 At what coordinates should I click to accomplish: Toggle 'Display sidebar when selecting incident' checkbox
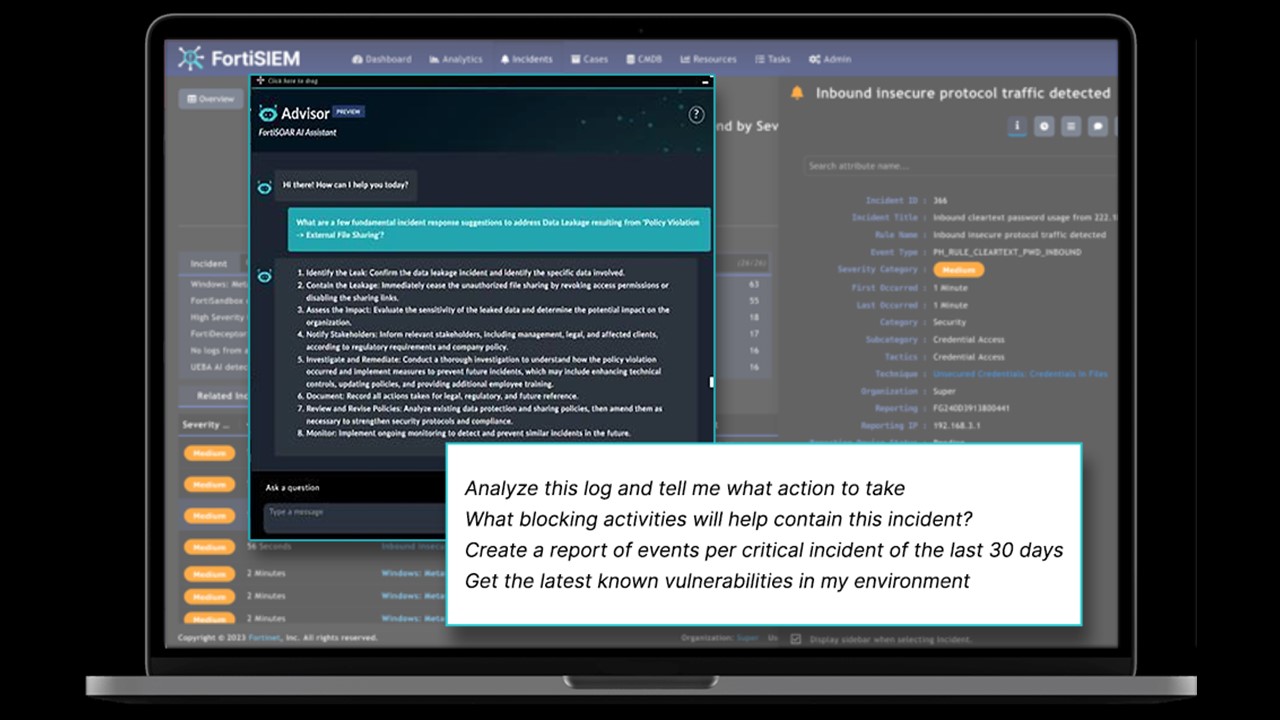tap(796, 638)
